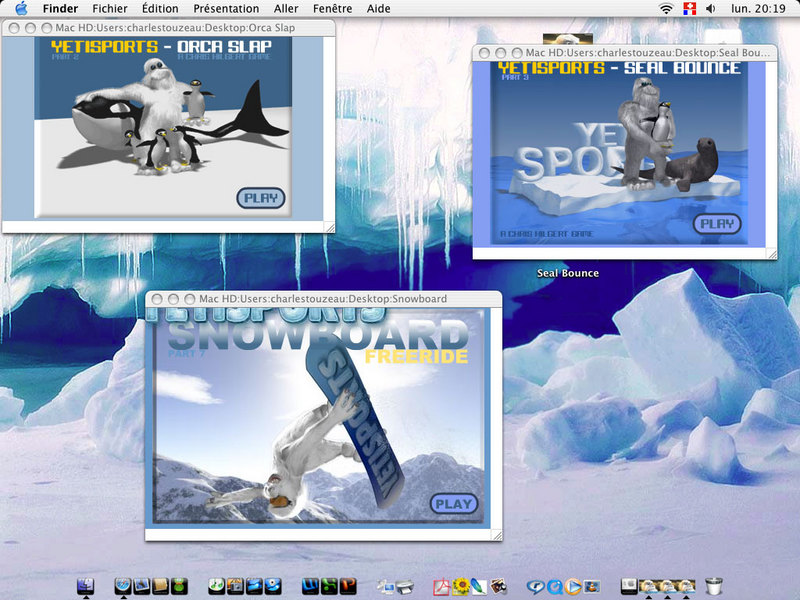Launch QuickTime Player blue Q icon
Image resolution: width=800 pixels, height=600 pixels.
[555, 587]
